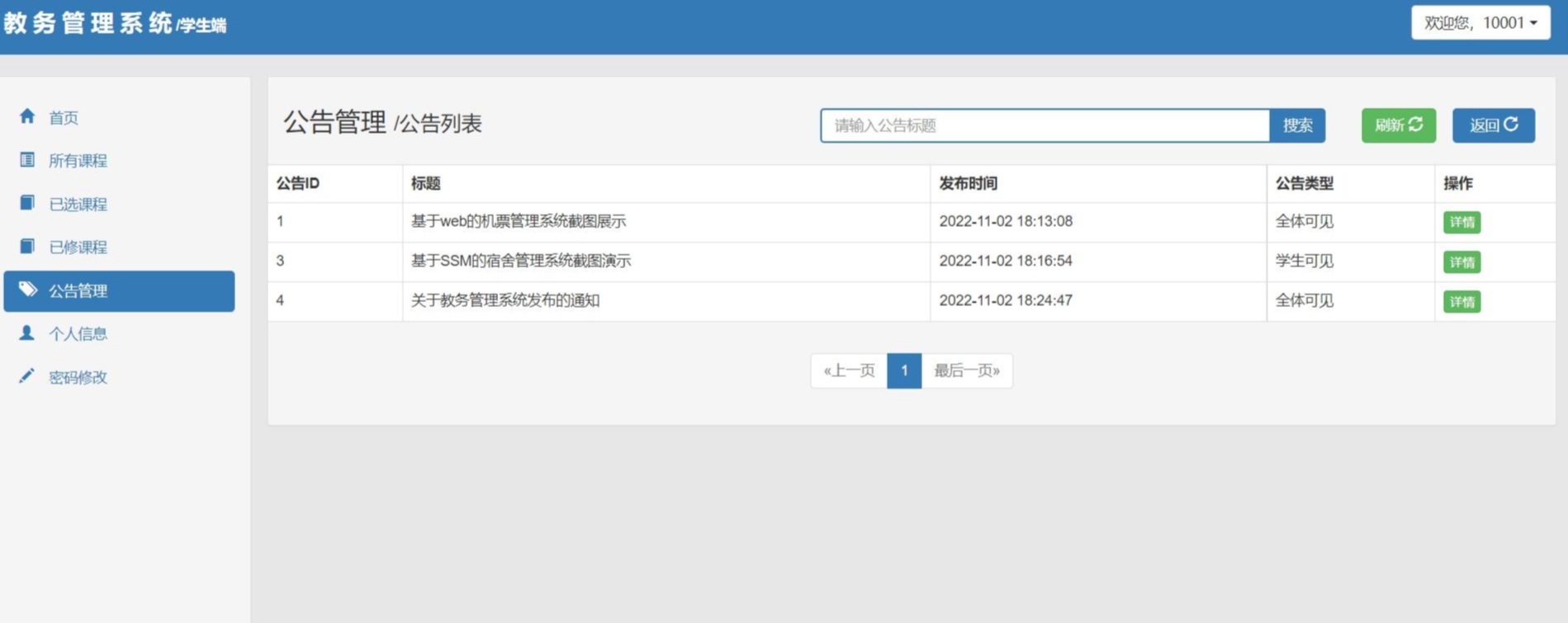Image resolution: width=1568 pixels, height=623 pixels.
Task: Go to «上一页 in pagination
Action: click(x=849, y=370)
